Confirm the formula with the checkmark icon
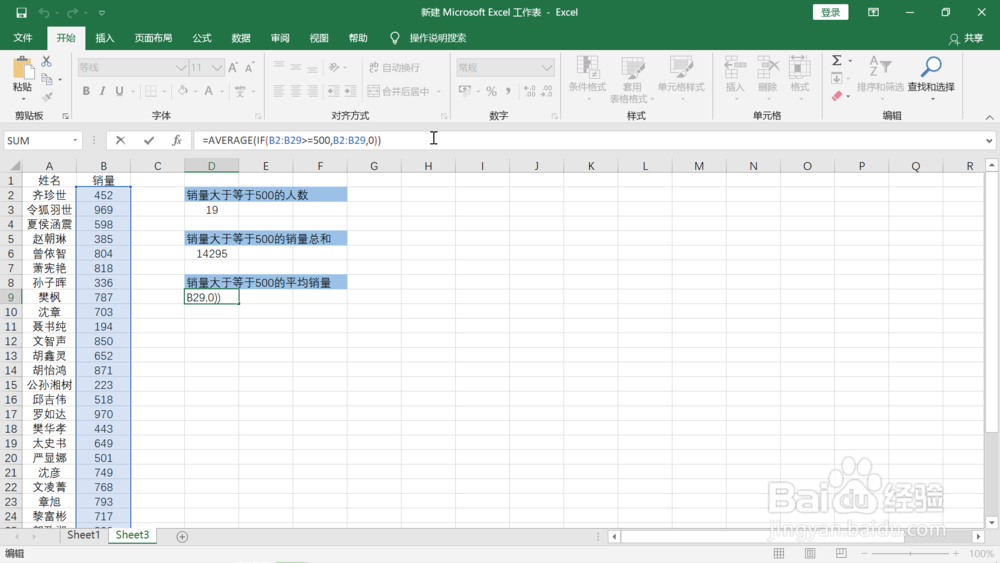Screen dimensions: 1000x563 (149, 140)
